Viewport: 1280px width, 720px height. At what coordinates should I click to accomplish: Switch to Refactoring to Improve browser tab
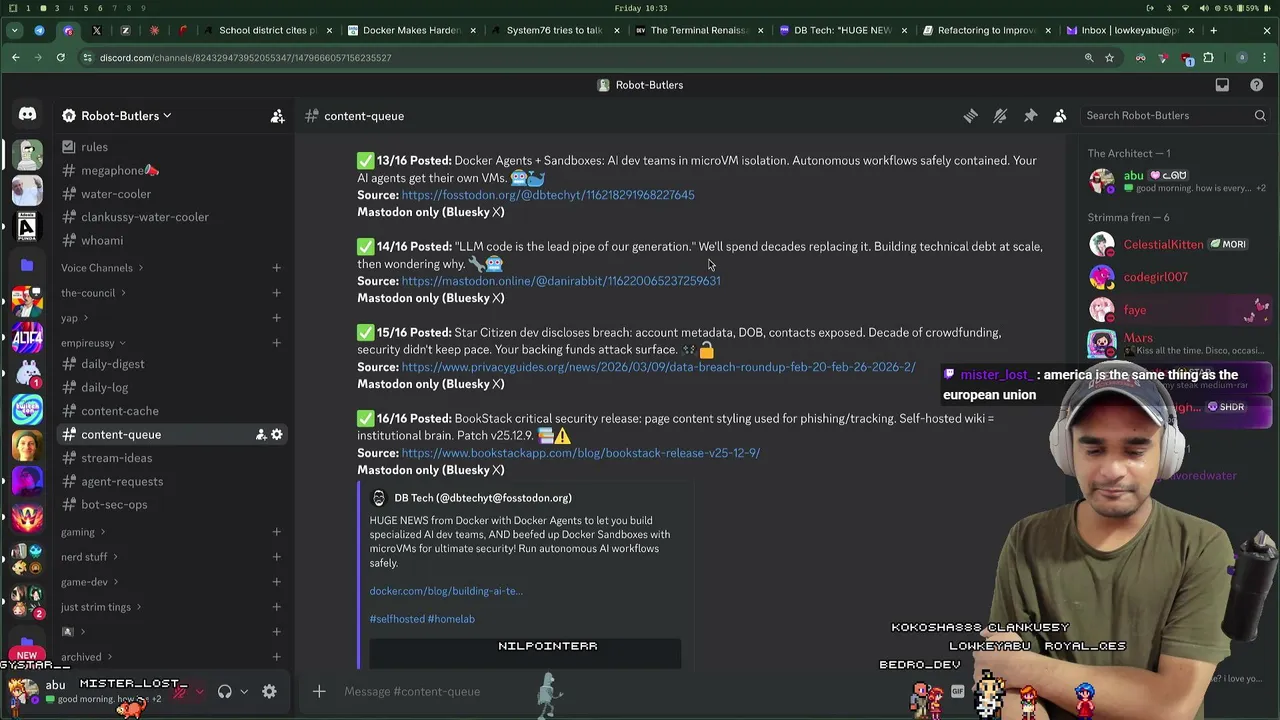pyautogui.click(x=985, y=30)
